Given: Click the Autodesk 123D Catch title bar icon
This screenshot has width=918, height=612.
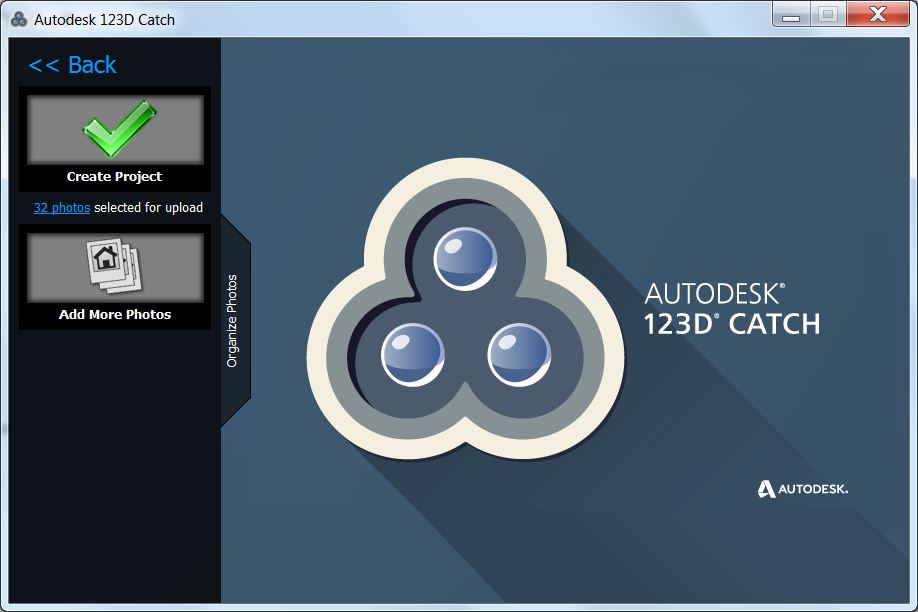Looking at the screenshot, I should pos(18,19).
